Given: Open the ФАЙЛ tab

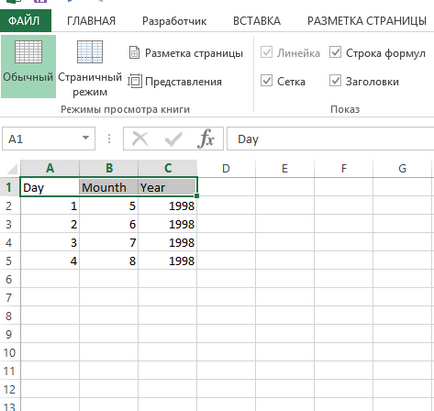Looking at the screenshot, I should click(x=25, y=21).
